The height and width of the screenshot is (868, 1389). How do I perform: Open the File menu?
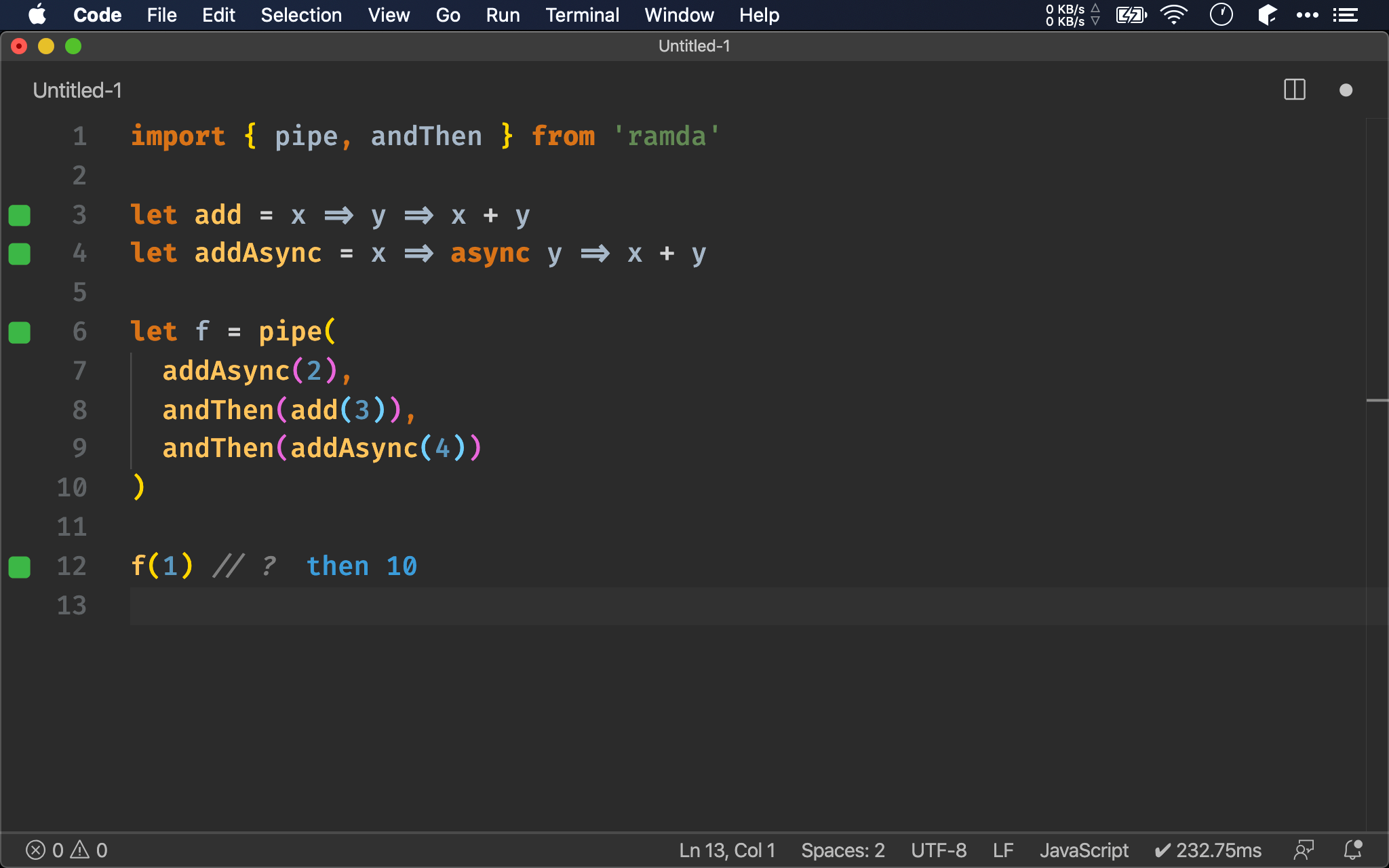161,15
